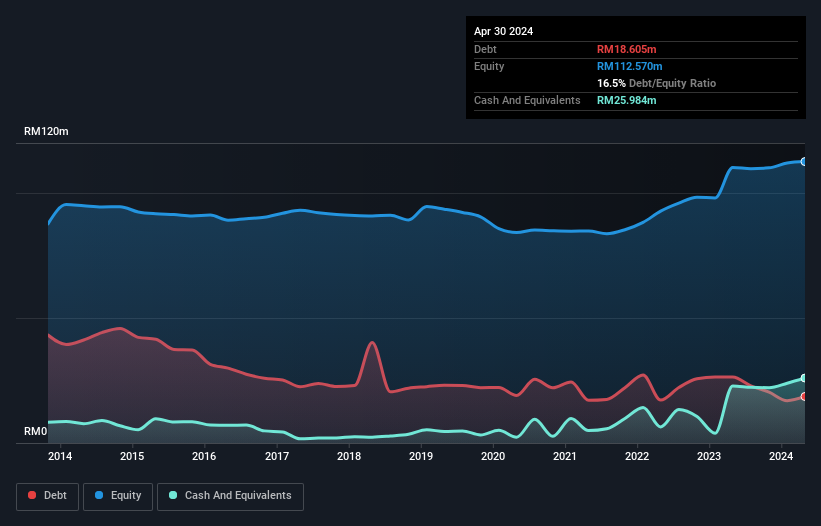821x526 pixels.
Task: Select the 2018 x-axis label
Action: [349, 456]
